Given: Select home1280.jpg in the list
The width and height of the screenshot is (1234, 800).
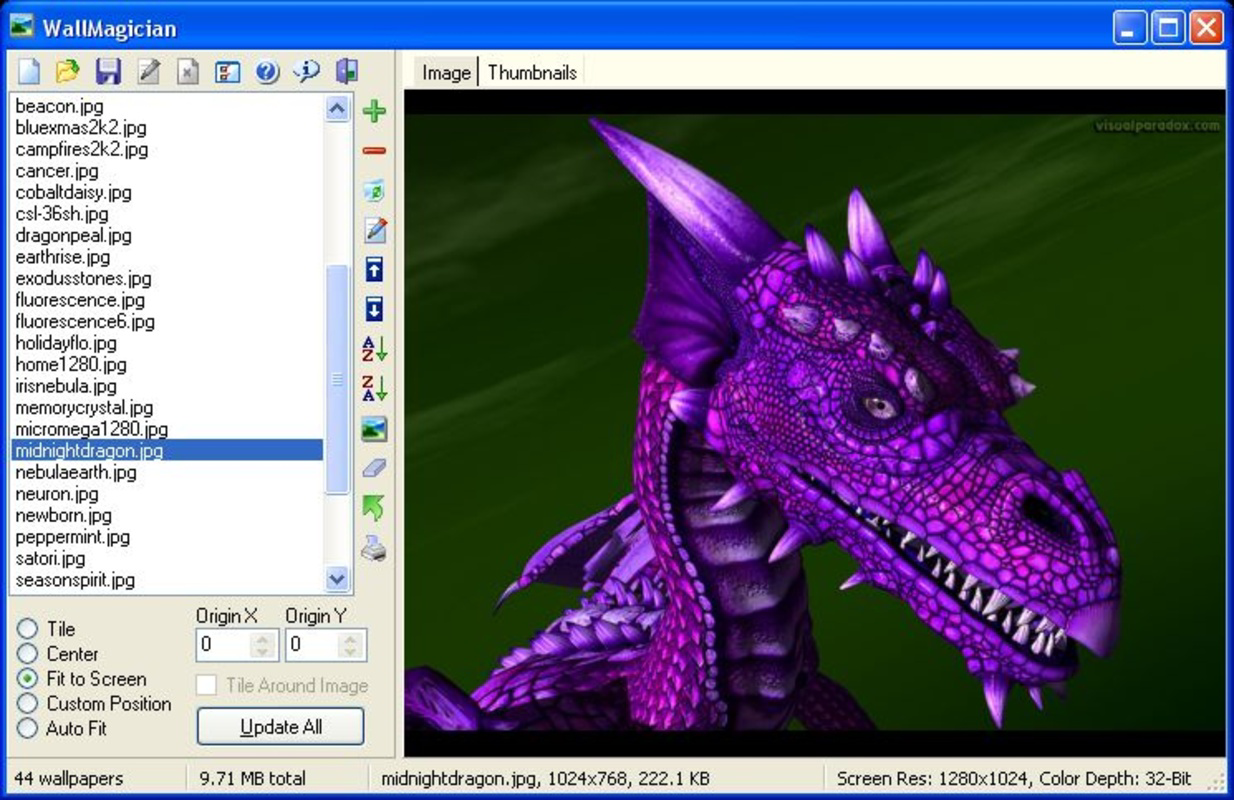Looking at the screenshot, I should [x=167, y=365].
